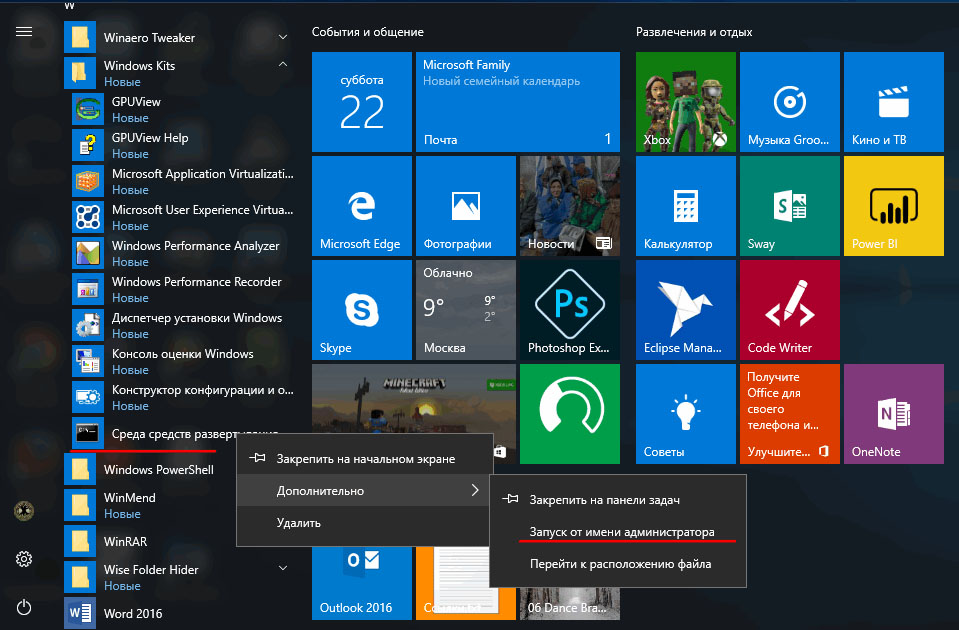Viewport: 959px width, 630px height.
Task: Open the Кино и ТВ tile
Action: coord(894,102)
